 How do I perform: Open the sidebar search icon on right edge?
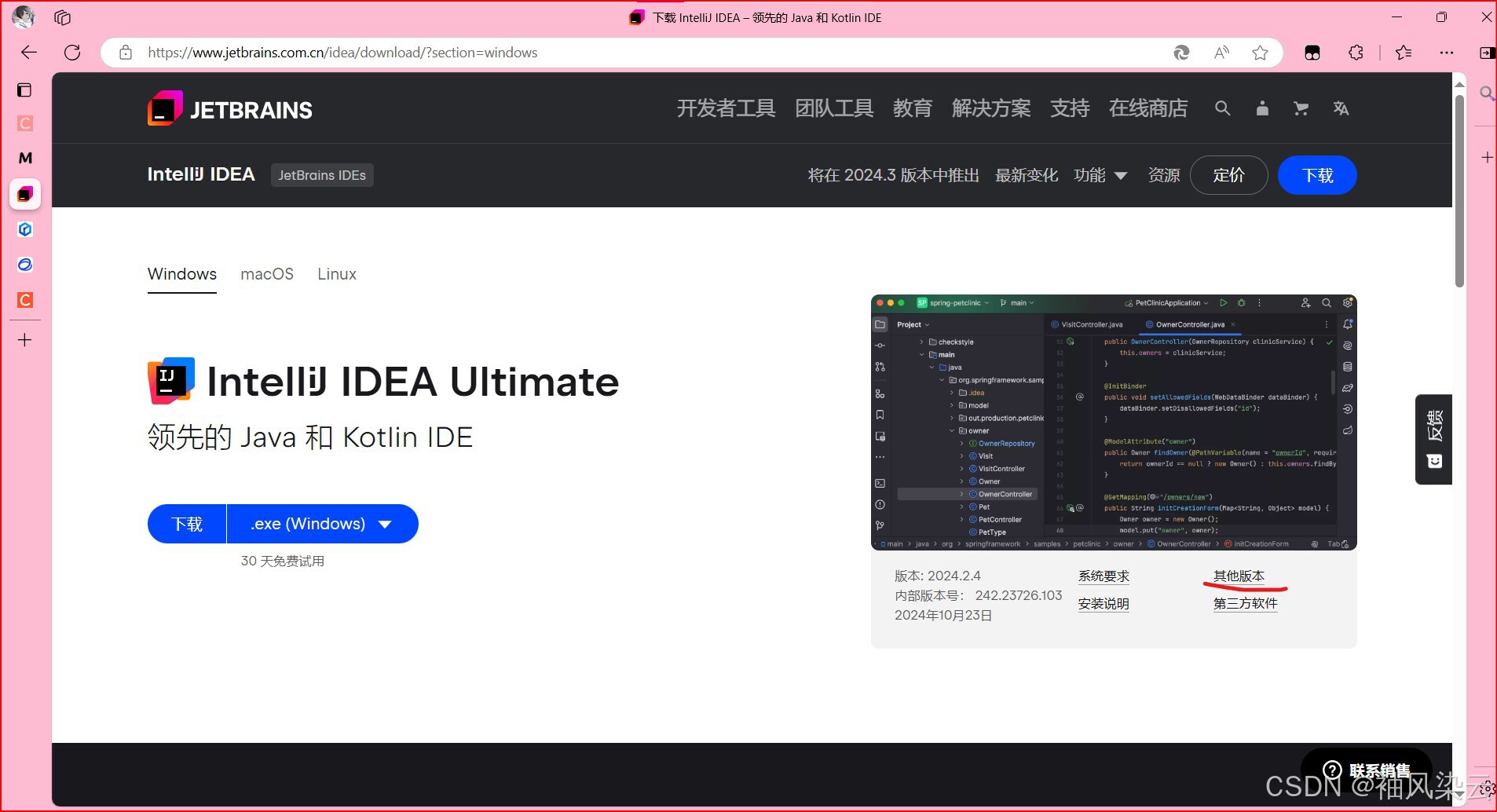1486,93
